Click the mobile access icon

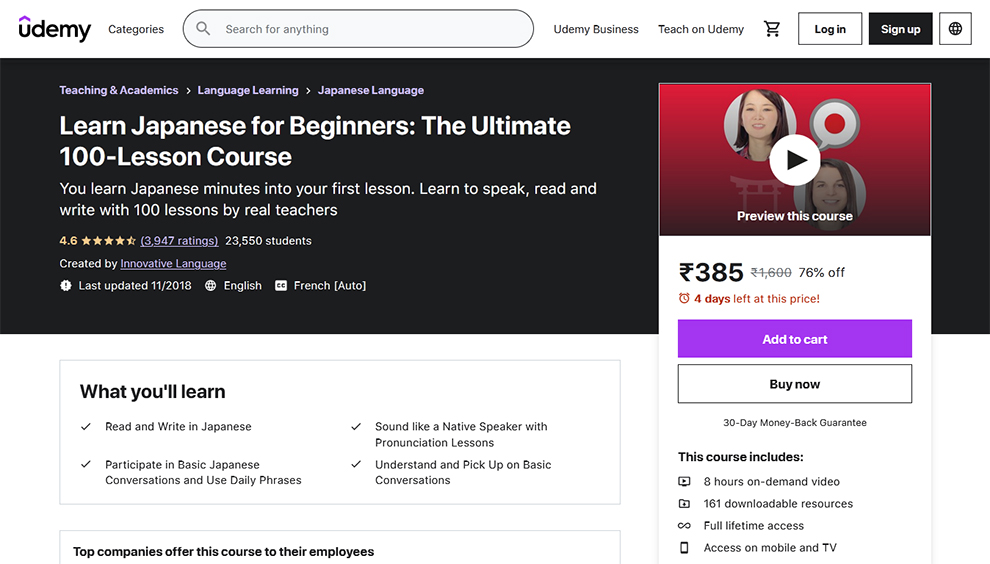pyautogui.click(x=684, y=548)
